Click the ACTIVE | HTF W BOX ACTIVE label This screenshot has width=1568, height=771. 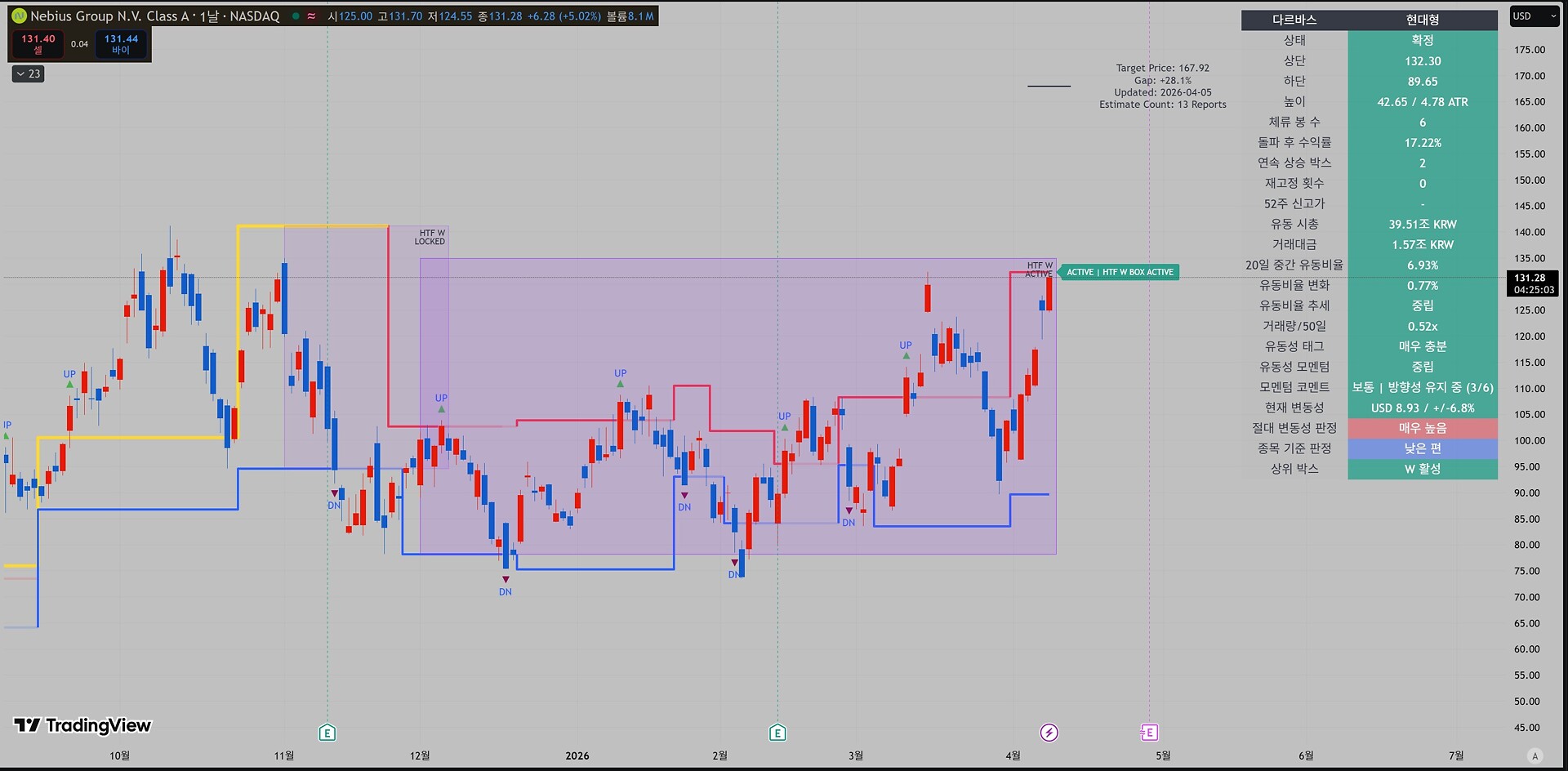tap(1120, 272)
